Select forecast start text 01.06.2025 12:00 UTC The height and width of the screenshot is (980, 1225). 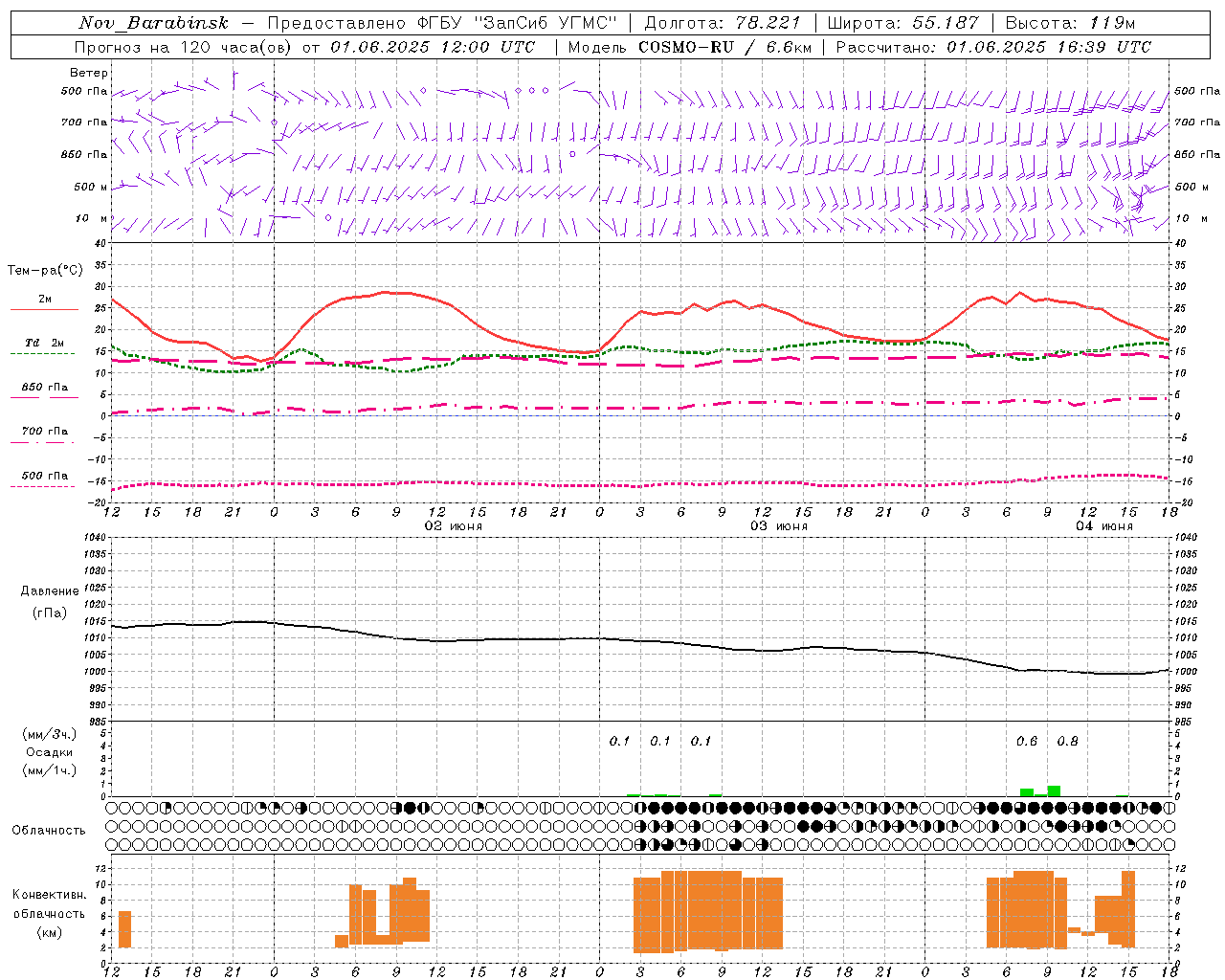point(433,47)
